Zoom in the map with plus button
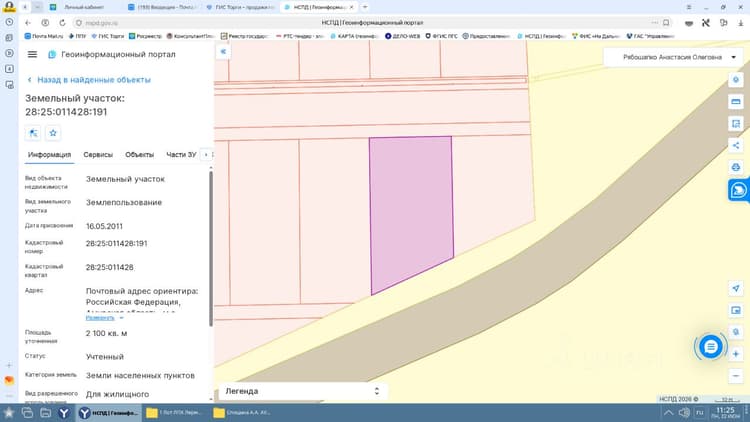The width and height of the screenshot is (750, 422). coord(736,354)
